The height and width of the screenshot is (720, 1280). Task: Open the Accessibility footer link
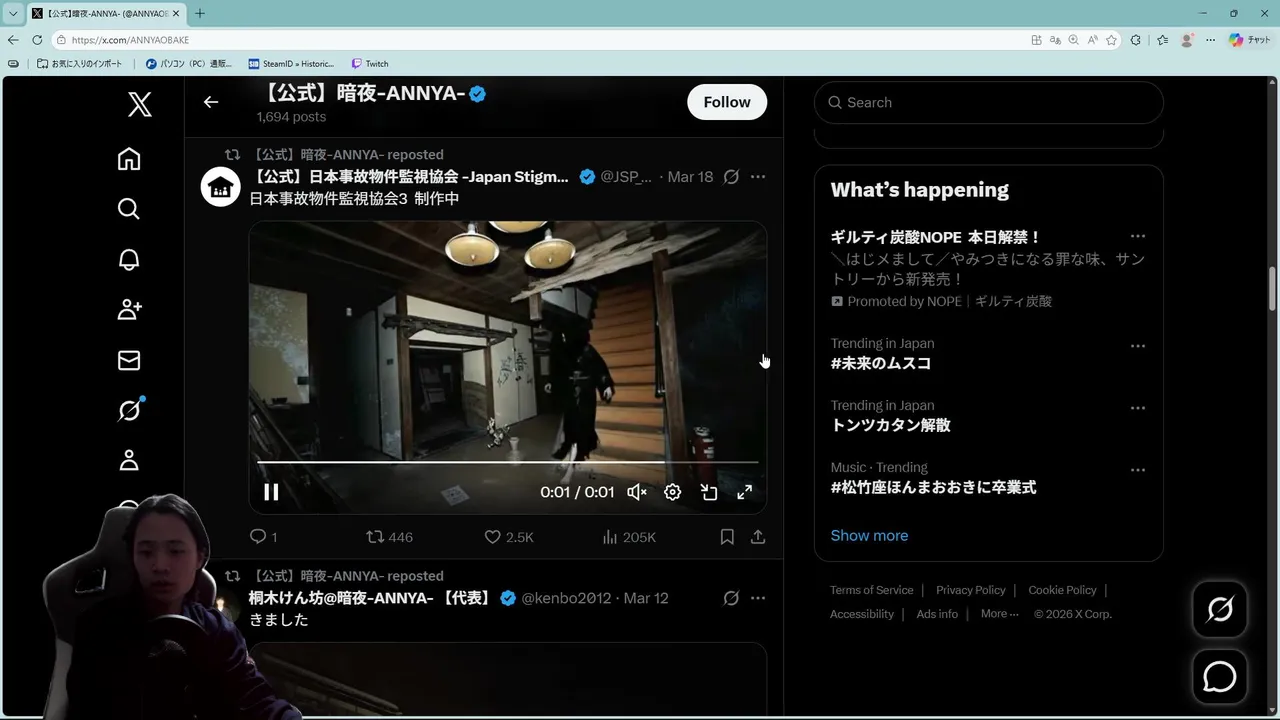862,614
